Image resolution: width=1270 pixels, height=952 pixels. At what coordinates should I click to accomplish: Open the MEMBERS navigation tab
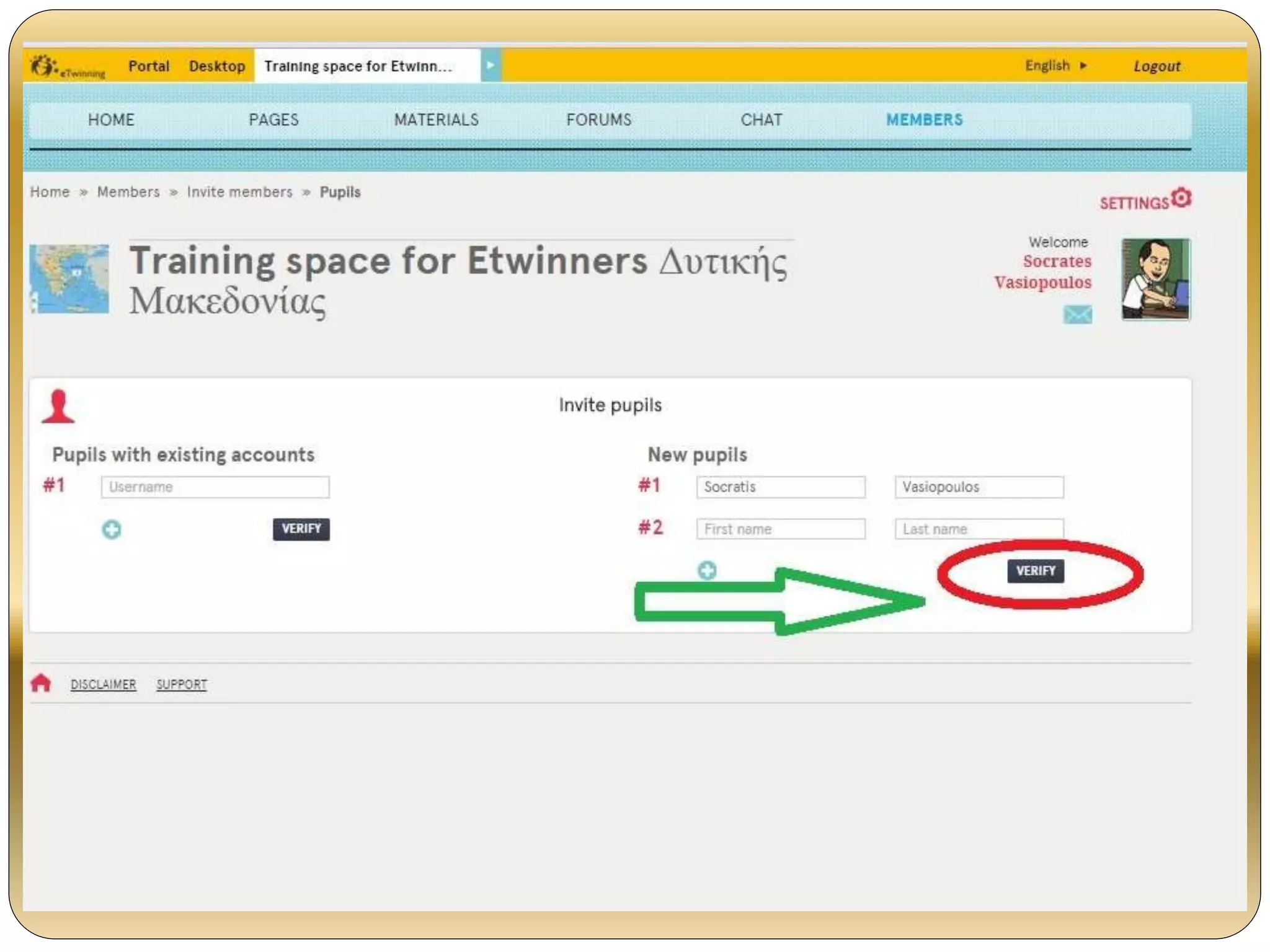(x=924, y=120)
